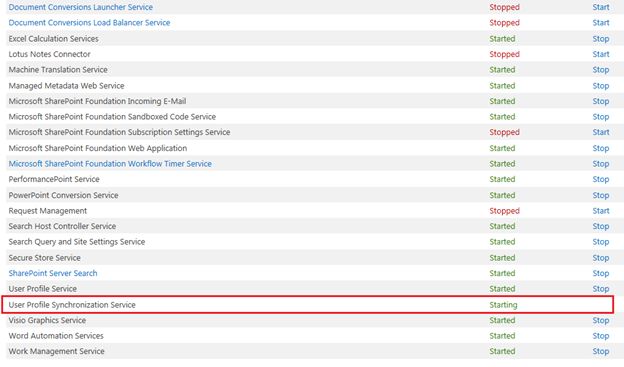Select 'Secure Store Service' name
Screen dimensions: 624x367
tap(45, 258)
